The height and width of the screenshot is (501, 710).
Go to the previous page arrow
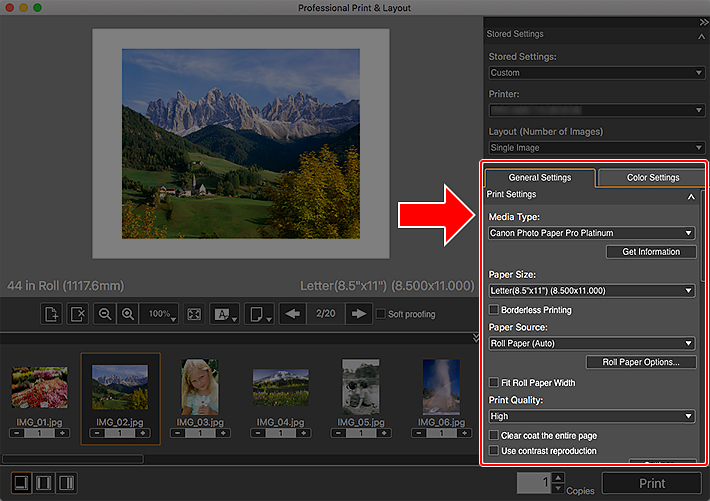coord(293,314)
